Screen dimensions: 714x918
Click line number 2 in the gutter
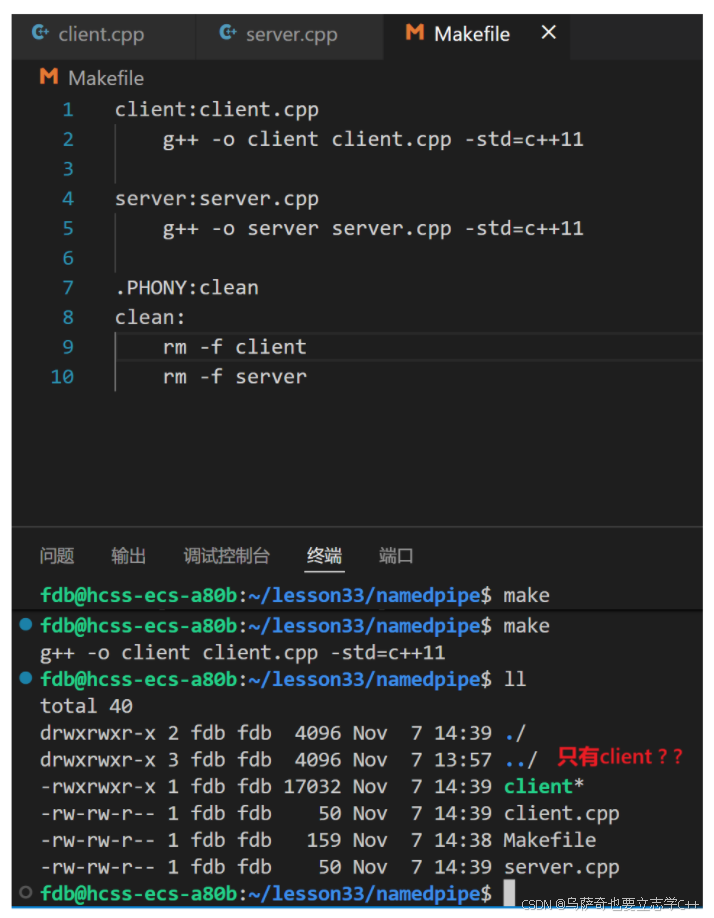point(68,139)
